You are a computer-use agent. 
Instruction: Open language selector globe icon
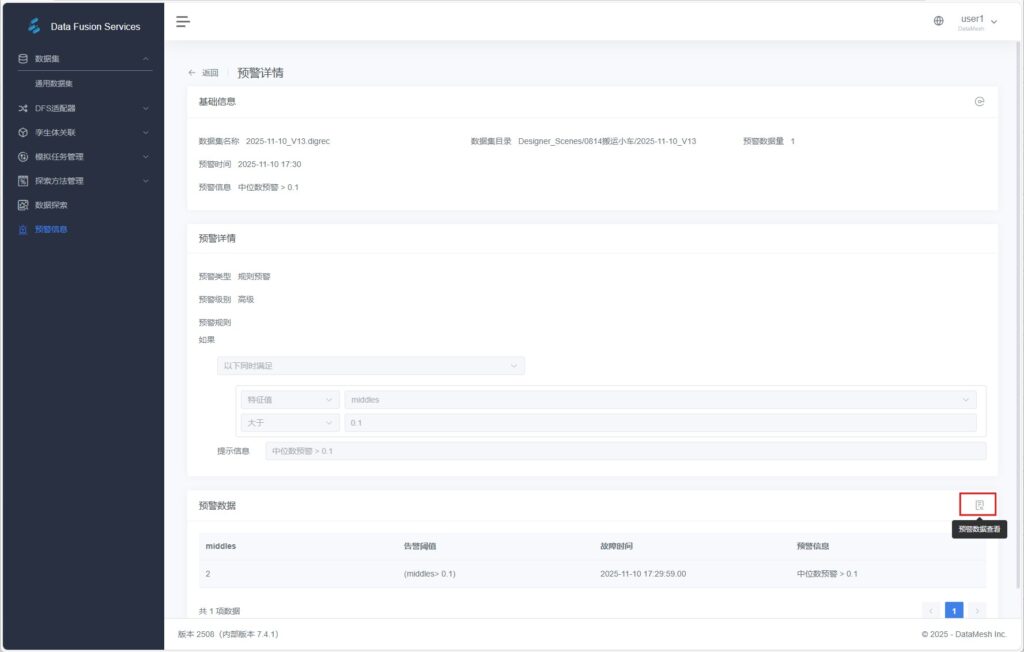pos(938,21)
